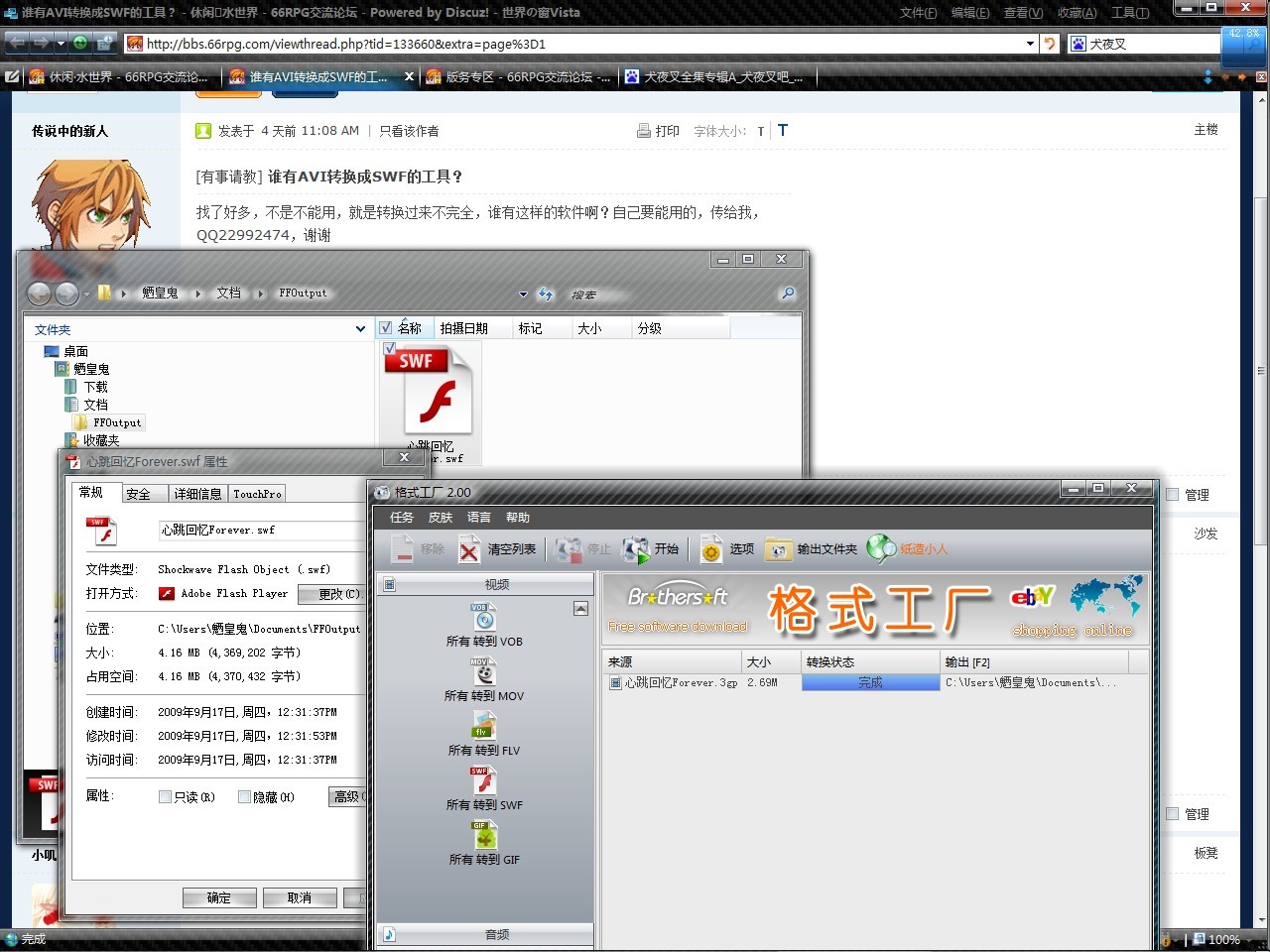
Task: Select the All to SWF conversion icon
Action: pyautogui.click(x=483, y=780)
